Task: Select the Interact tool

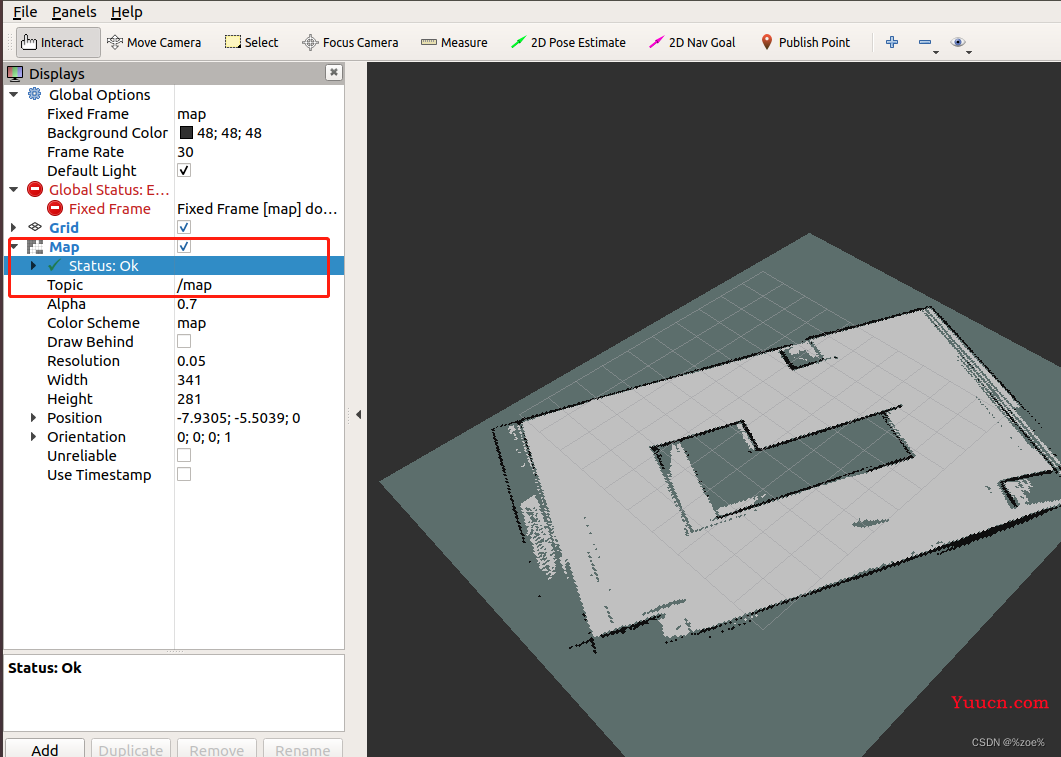Action: point(58,42)
